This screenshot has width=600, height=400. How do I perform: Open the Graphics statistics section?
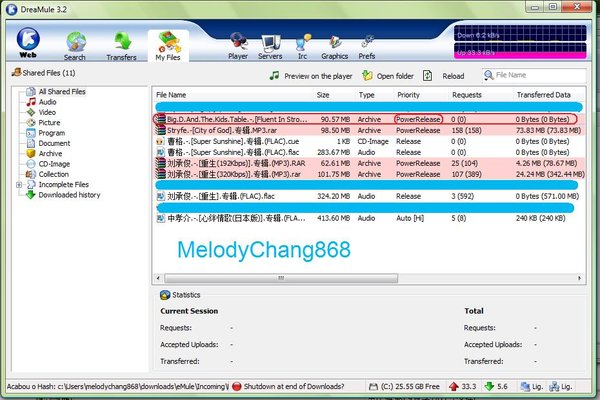[335, 46]
